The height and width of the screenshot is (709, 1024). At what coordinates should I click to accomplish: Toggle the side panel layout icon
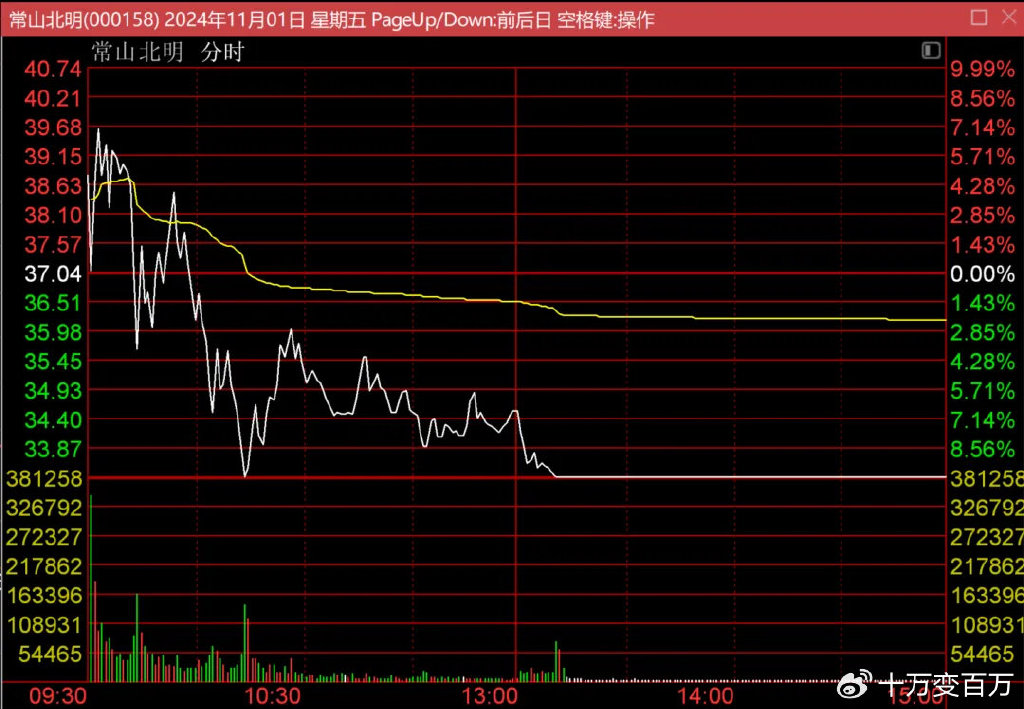[x=932, y=50]
